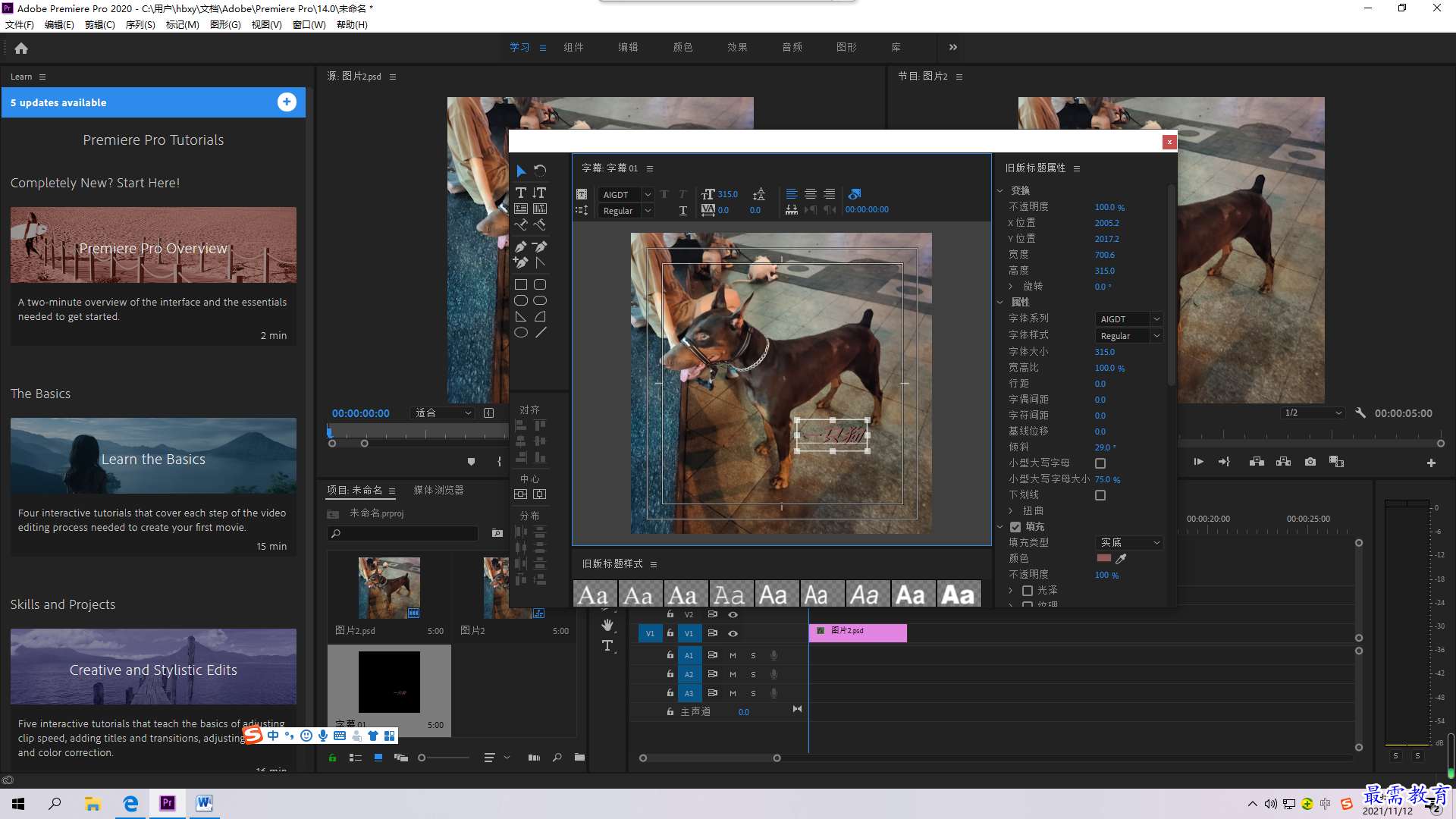Mute audio track A1
The height and width of the screenshot is (819, 1456).
(x=733, y=655)
